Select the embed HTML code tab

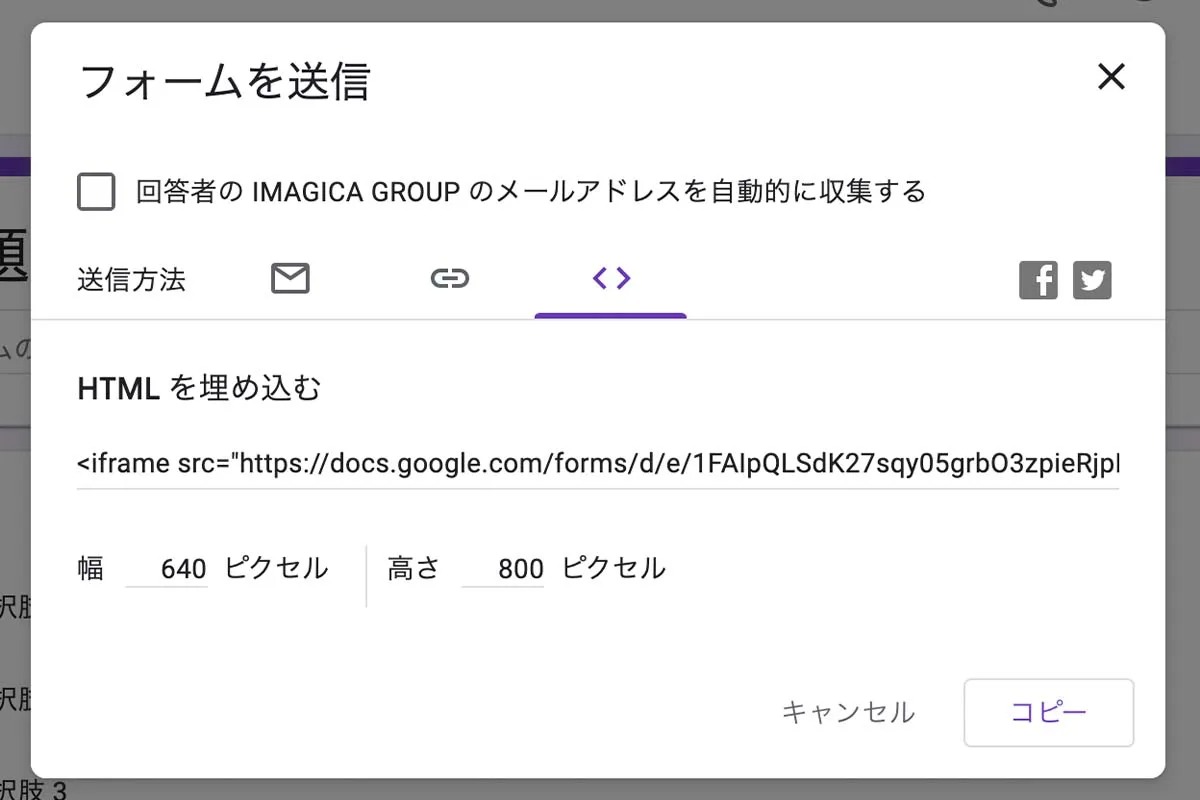tap(611, 279)
